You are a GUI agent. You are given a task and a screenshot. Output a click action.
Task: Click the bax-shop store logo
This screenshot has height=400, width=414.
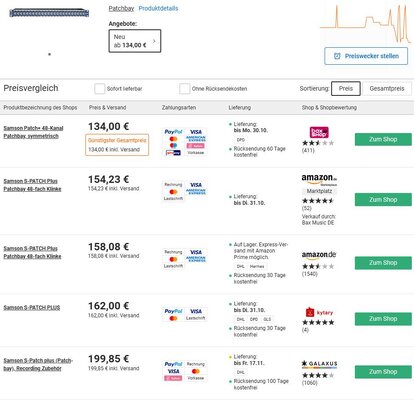pos(319,132)
